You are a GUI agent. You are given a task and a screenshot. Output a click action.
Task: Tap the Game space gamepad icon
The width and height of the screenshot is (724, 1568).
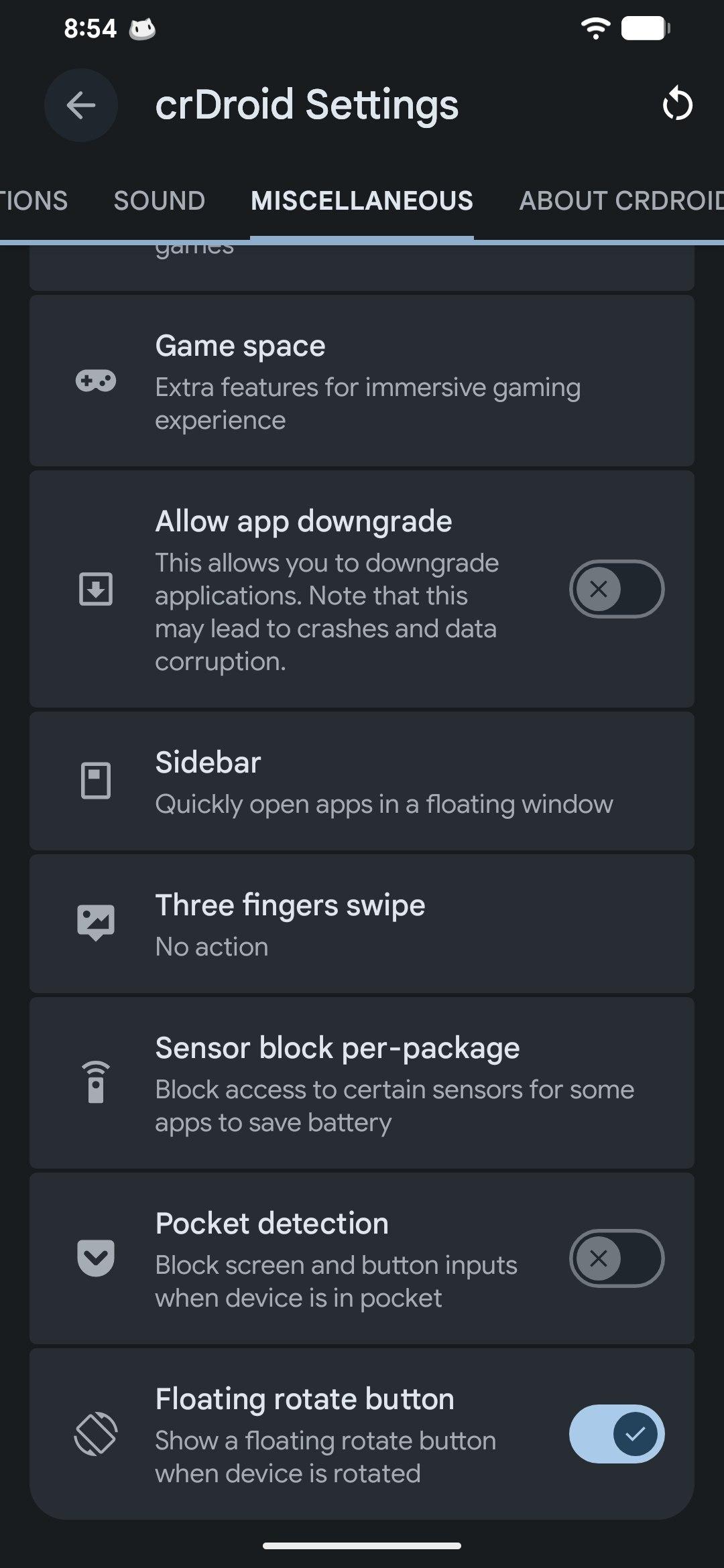[96, 381]
